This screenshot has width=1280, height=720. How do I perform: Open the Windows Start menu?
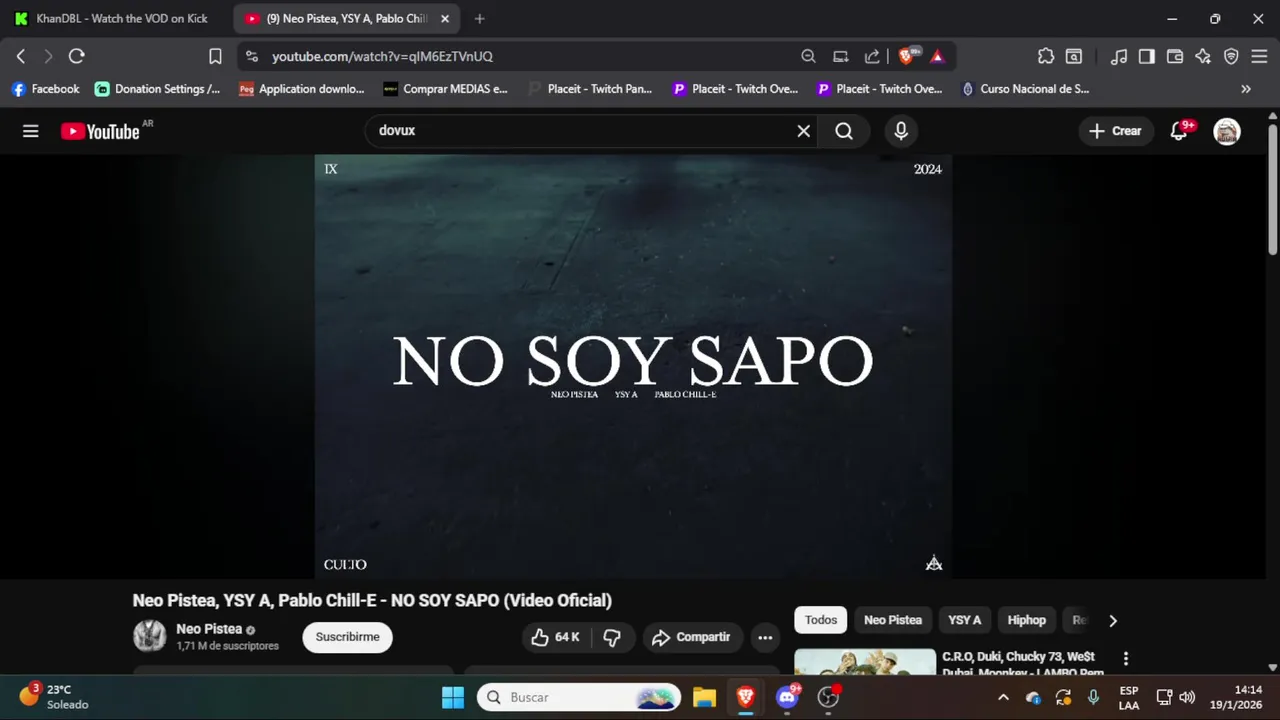coord(453,697)
